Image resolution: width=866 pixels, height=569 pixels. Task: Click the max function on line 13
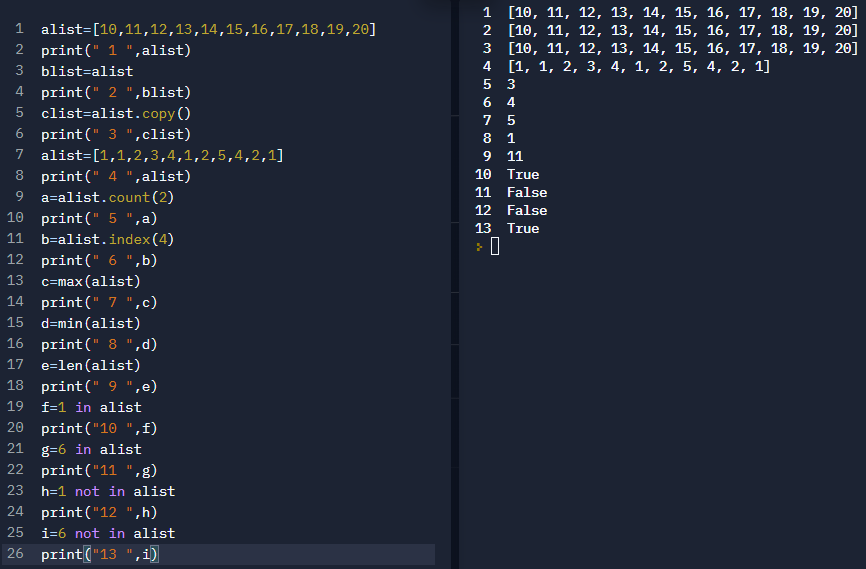70,281
